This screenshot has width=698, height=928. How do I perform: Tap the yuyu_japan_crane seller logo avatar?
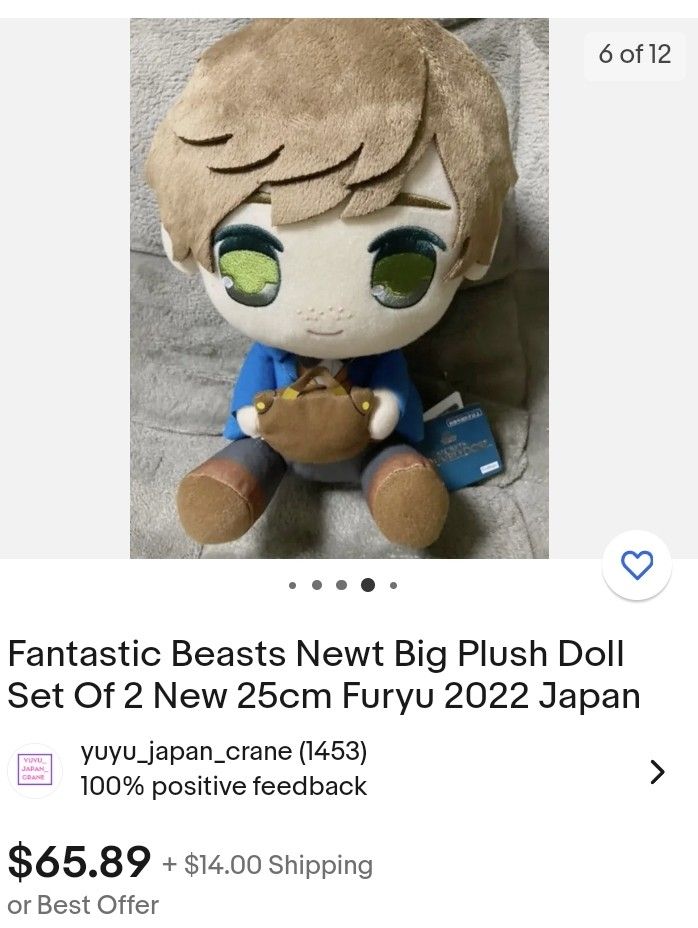35,770
